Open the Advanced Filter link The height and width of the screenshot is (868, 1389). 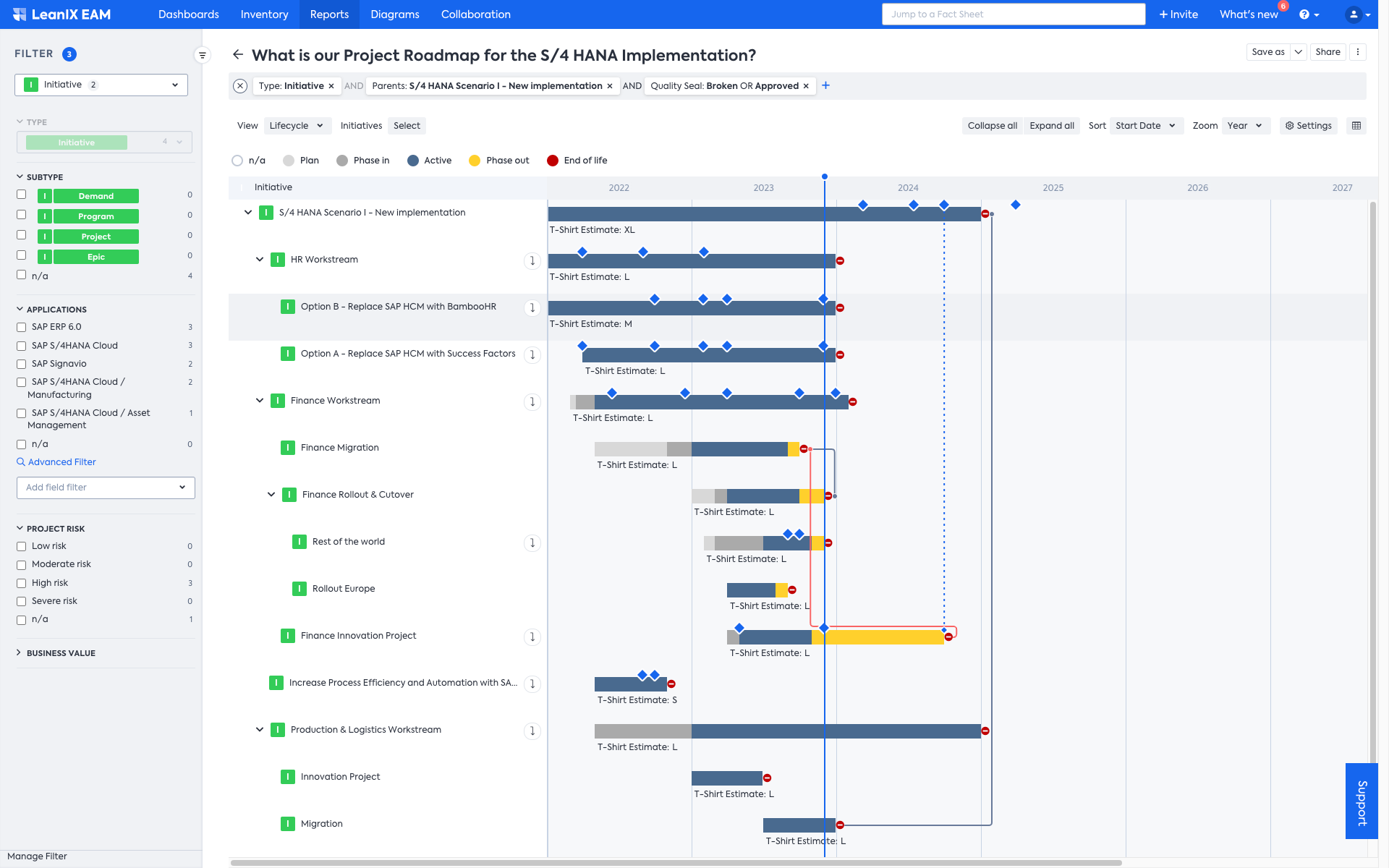click(x=56, y=462)
